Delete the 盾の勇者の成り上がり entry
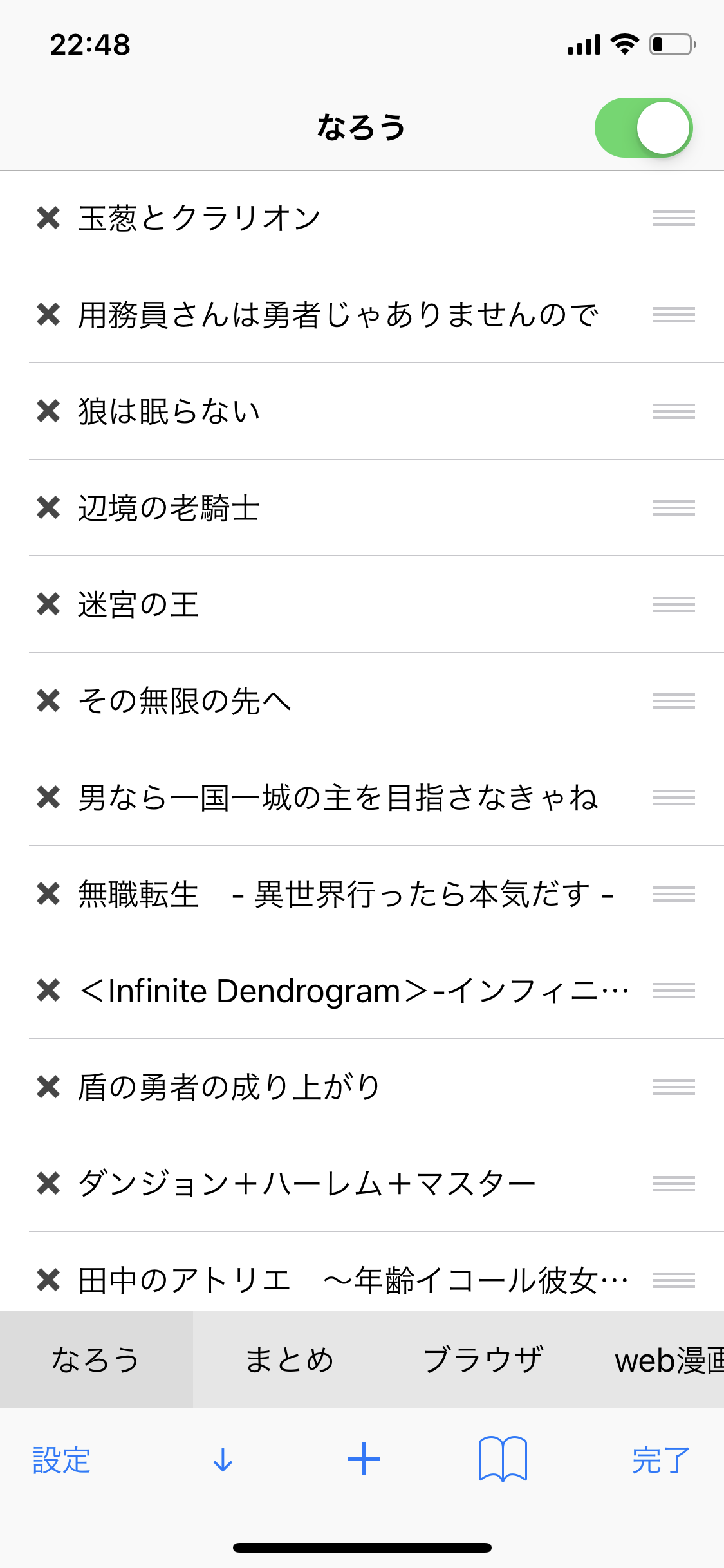 click(x=48, y=1087)
